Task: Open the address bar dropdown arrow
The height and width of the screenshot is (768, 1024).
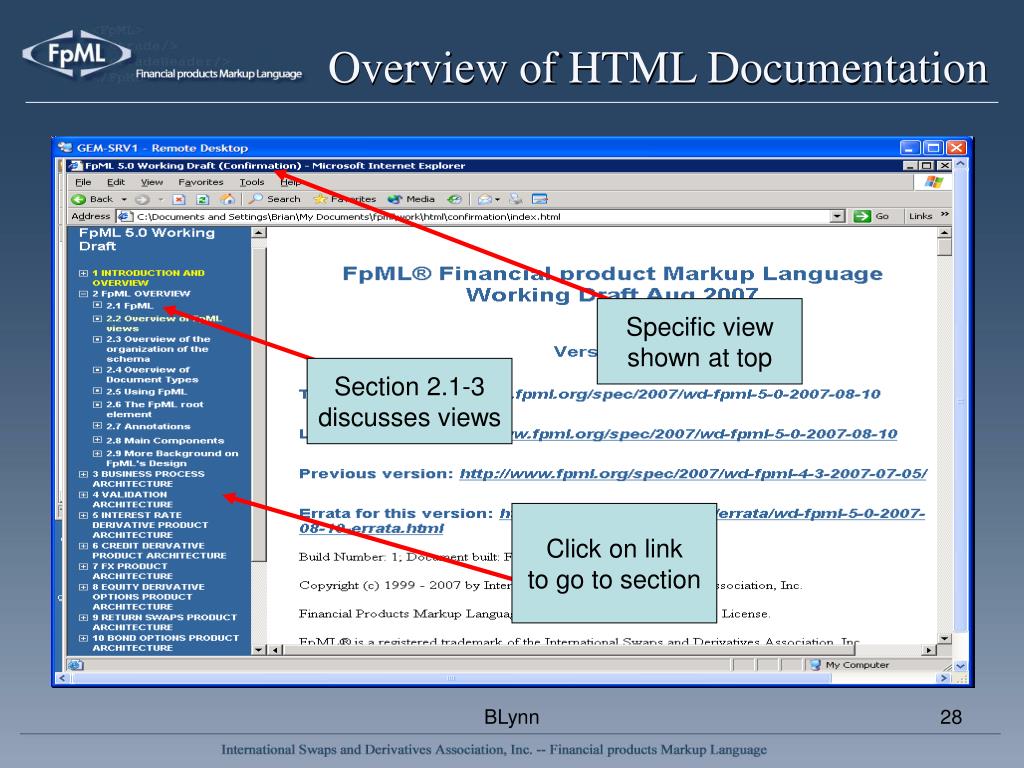Action: pos(837,216)
